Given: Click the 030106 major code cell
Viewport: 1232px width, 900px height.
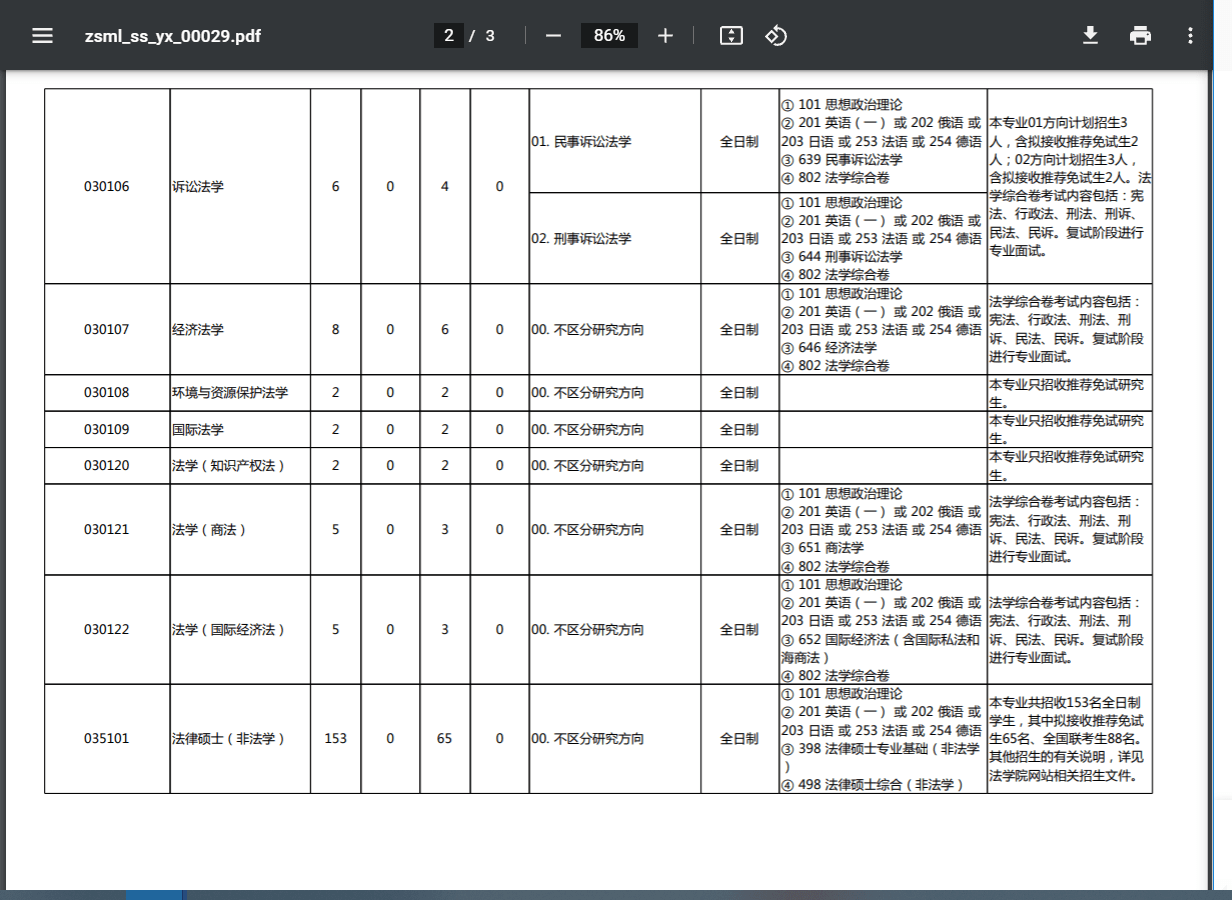Looking at the screenshot, I should pos(107,186).
